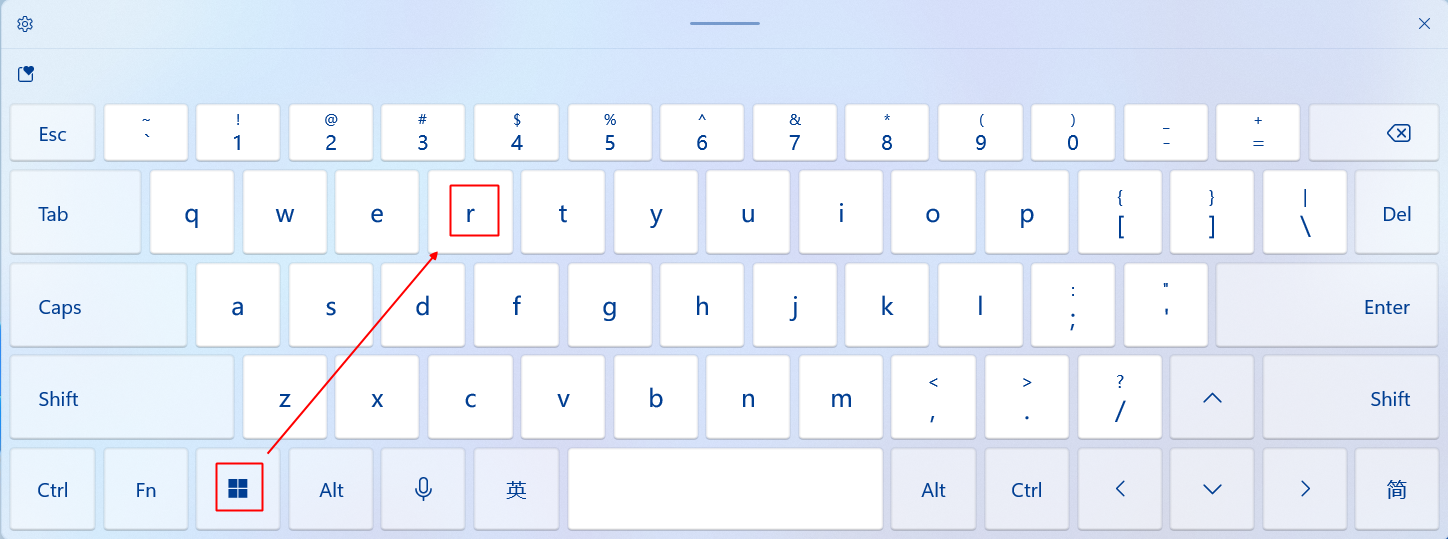Tap the left arrow key

tap(1120, 489)
